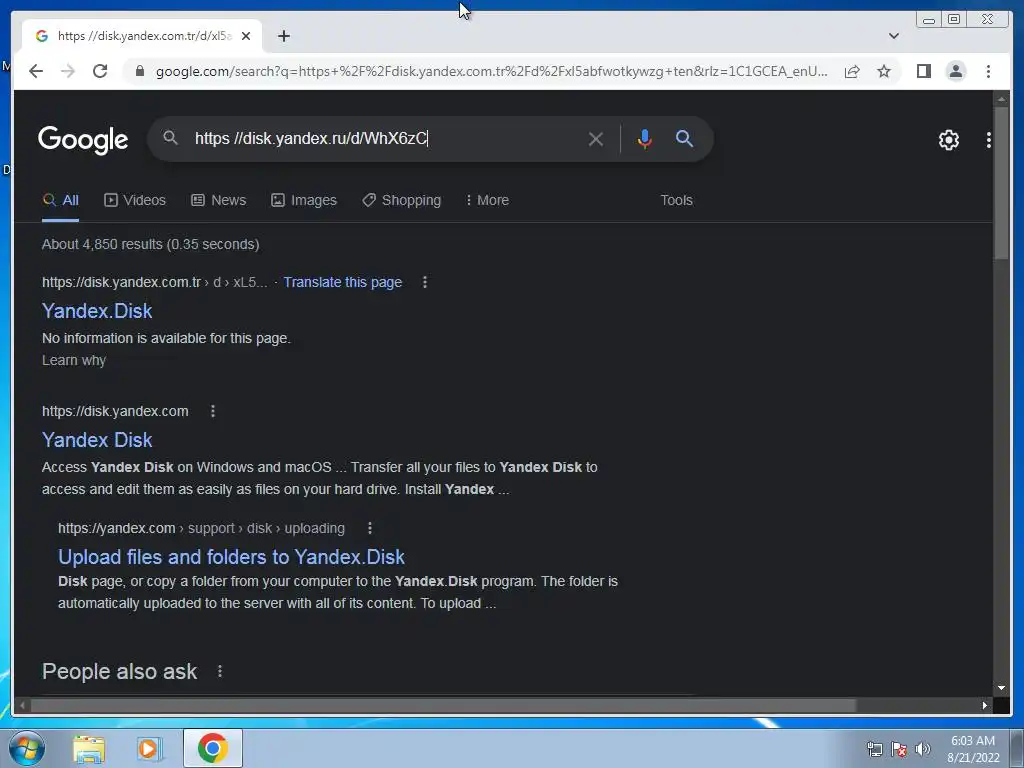The height and width of the screenshot is (768, 1024).
Task: Go forward with the forward arrow
Action: [68, 71]
